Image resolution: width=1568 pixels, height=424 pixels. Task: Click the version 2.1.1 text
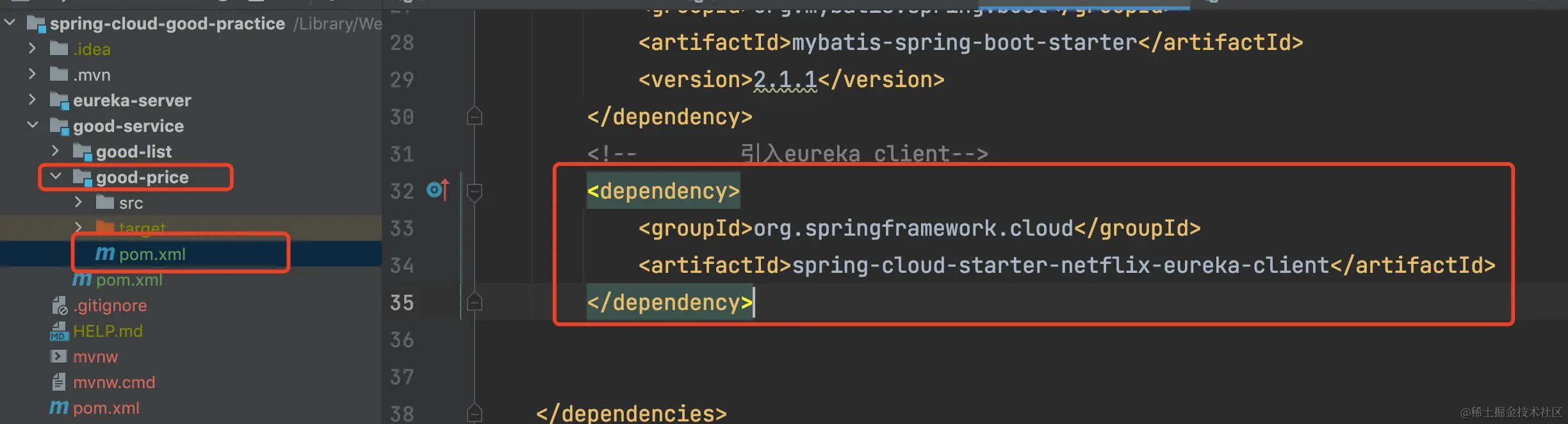(785, 80)
